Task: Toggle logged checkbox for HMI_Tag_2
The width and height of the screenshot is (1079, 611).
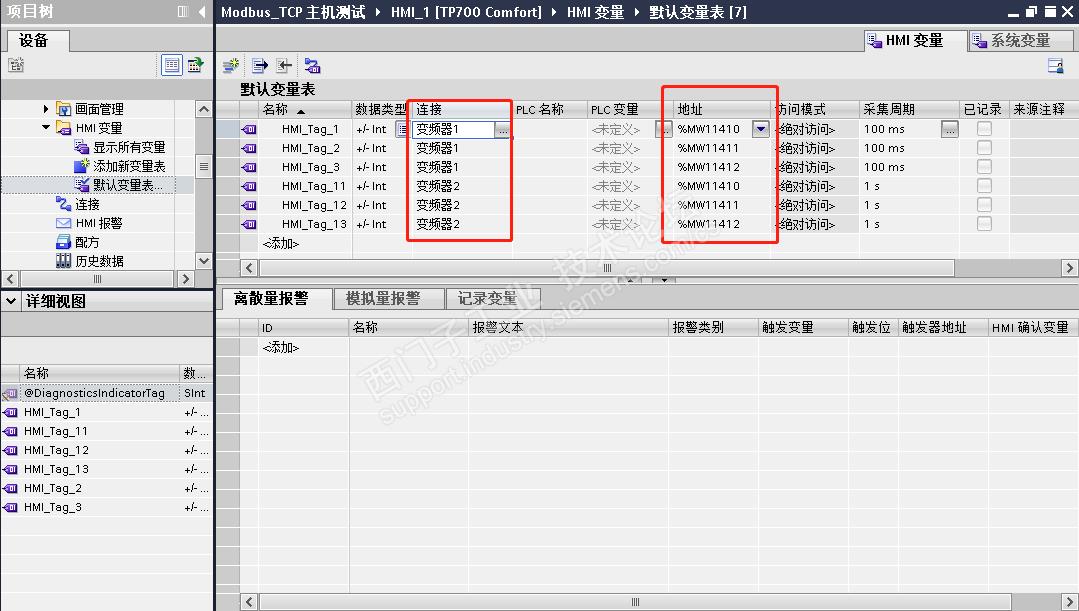Action: click(985, 148)
